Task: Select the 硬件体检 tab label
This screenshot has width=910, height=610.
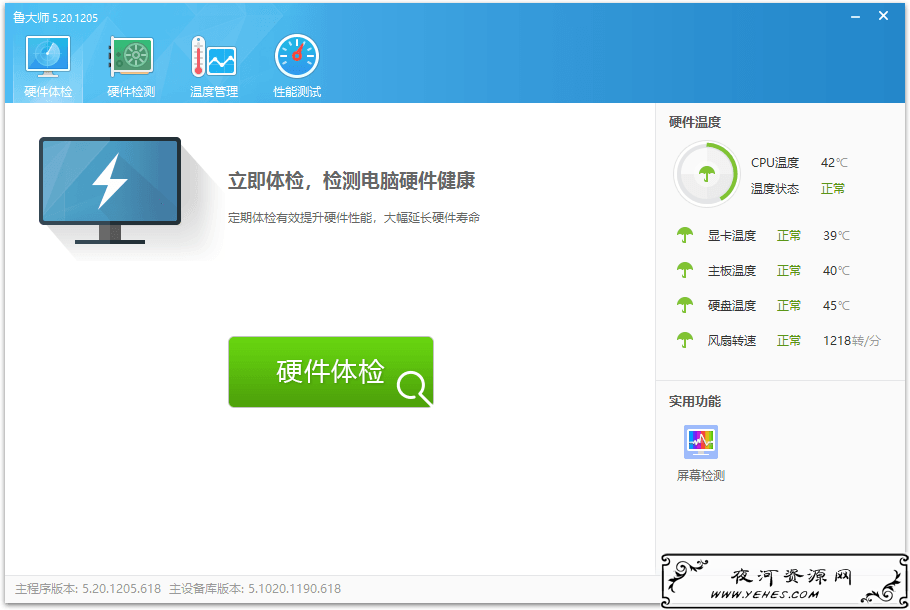Action: pos(48,92)
